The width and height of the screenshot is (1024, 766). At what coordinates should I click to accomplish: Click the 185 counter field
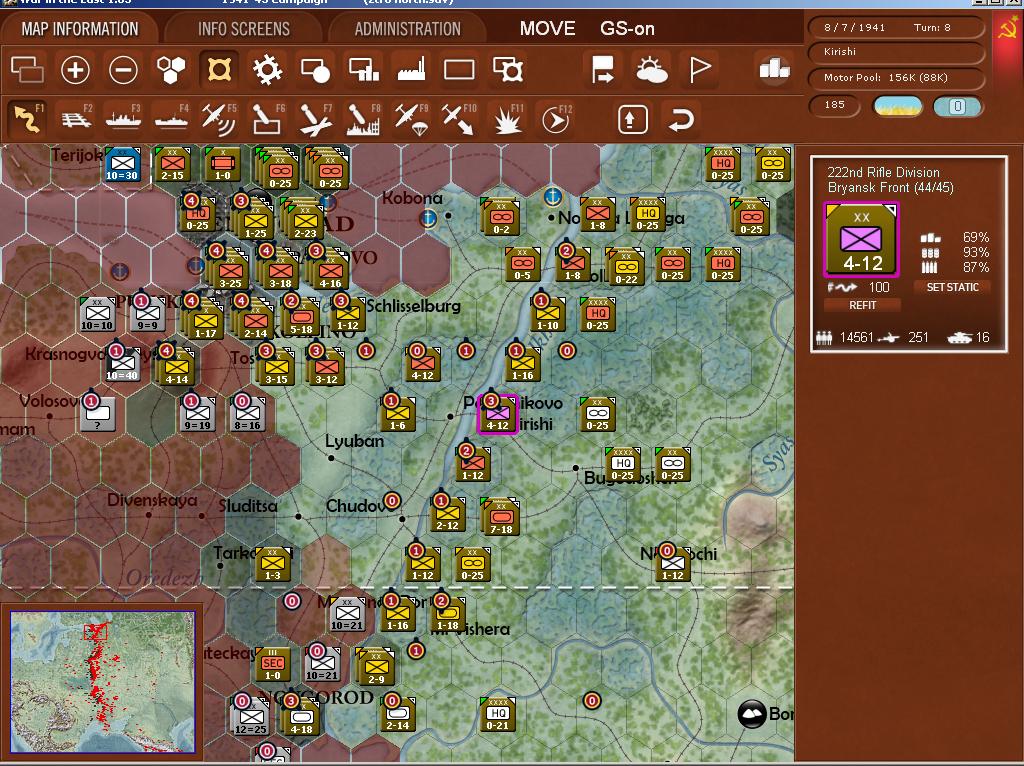tap(835, 104)
